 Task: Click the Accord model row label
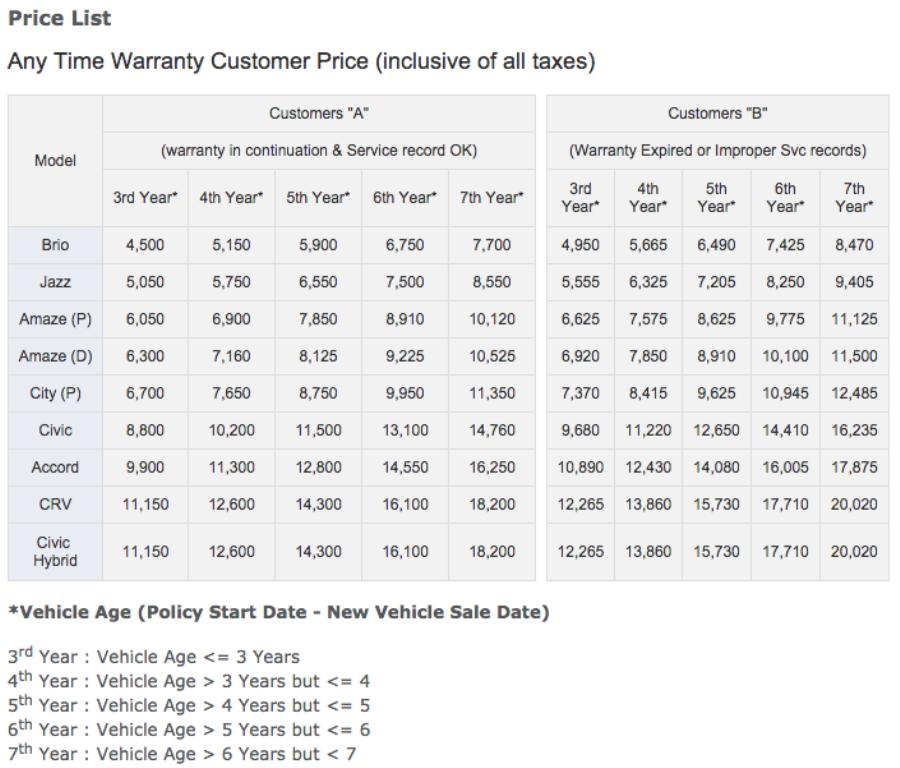pyautogui.click(x=55, y=467)
